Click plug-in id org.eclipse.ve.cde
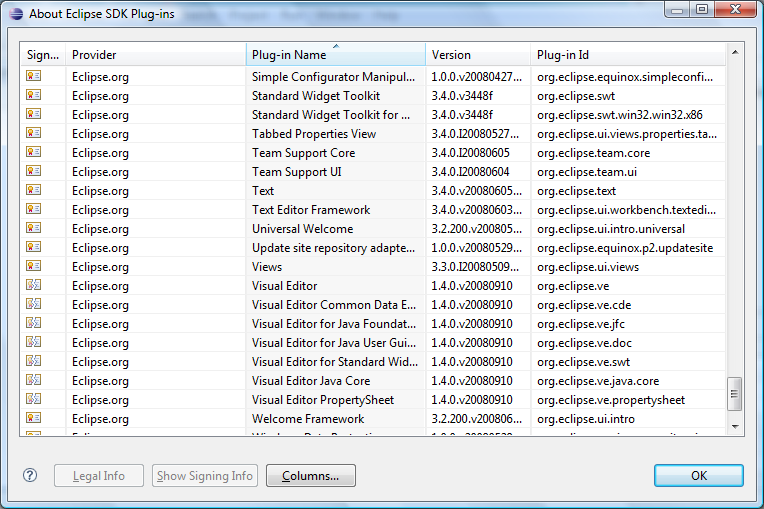Viewport: 764px width, 509px height. [584, 305]
